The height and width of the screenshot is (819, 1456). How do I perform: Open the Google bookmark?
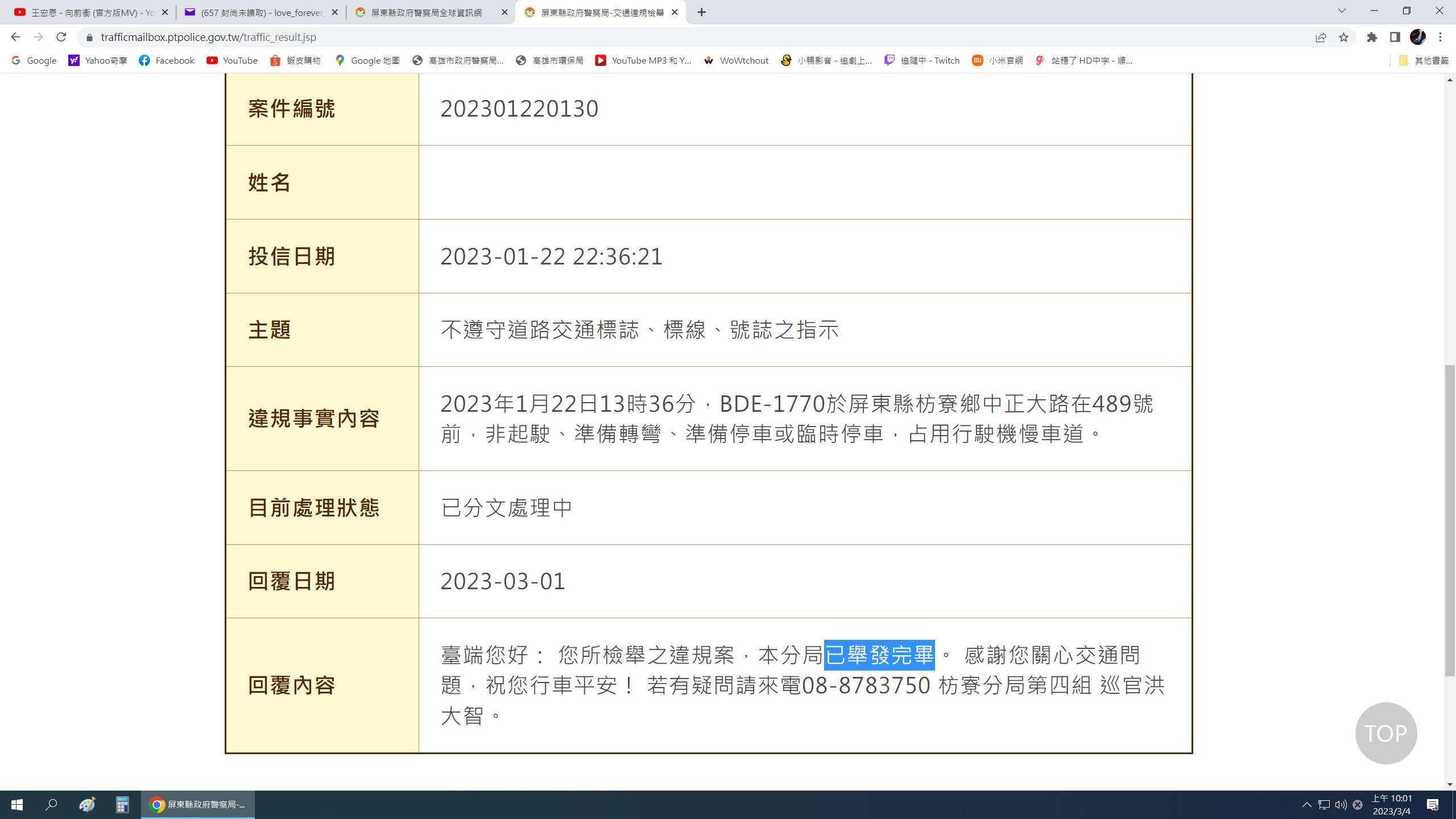point(34,60)
